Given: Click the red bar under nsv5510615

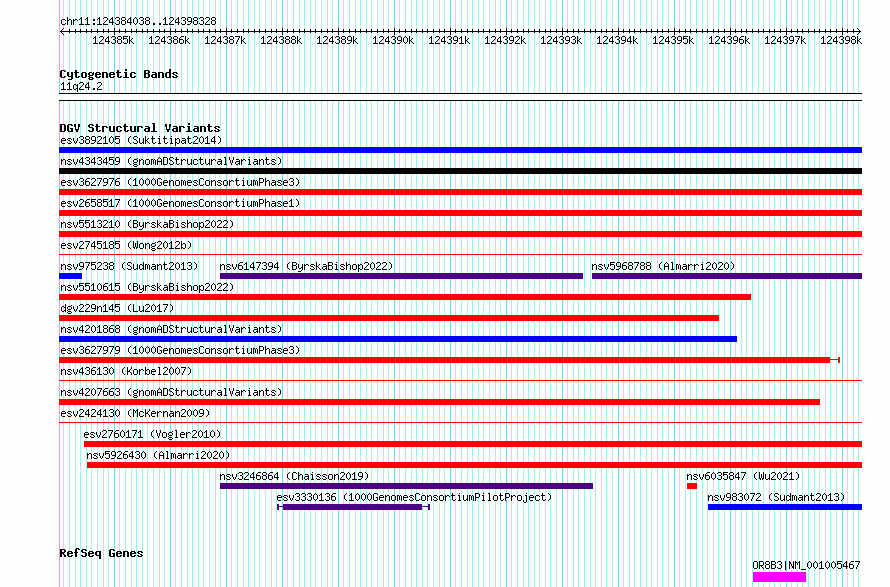Looking at the screenshot, I should 405,297.
